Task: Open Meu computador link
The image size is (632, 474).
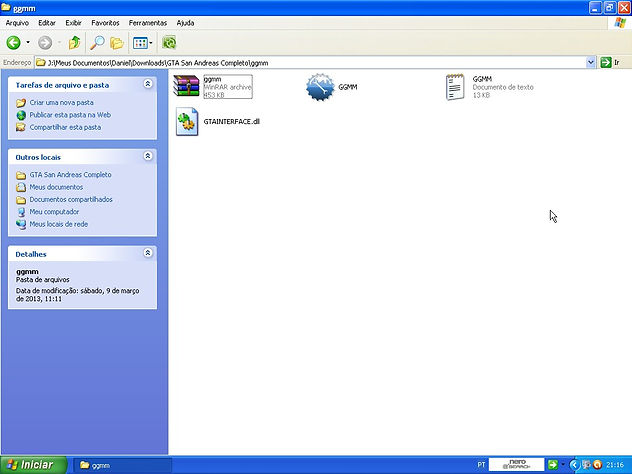Action: coord(54,212)
